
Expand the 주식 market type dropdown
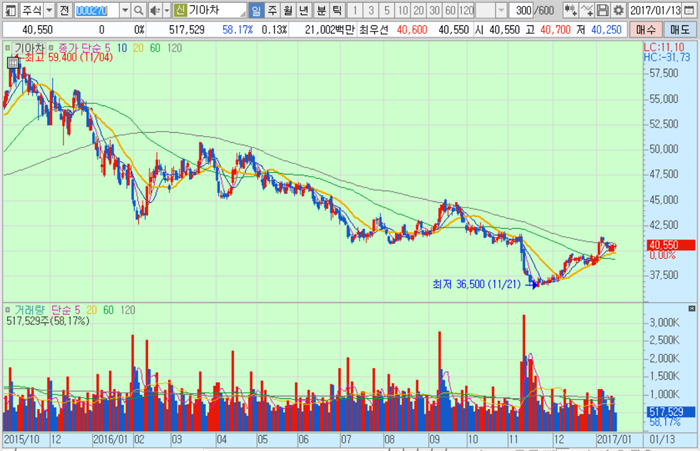49,9
